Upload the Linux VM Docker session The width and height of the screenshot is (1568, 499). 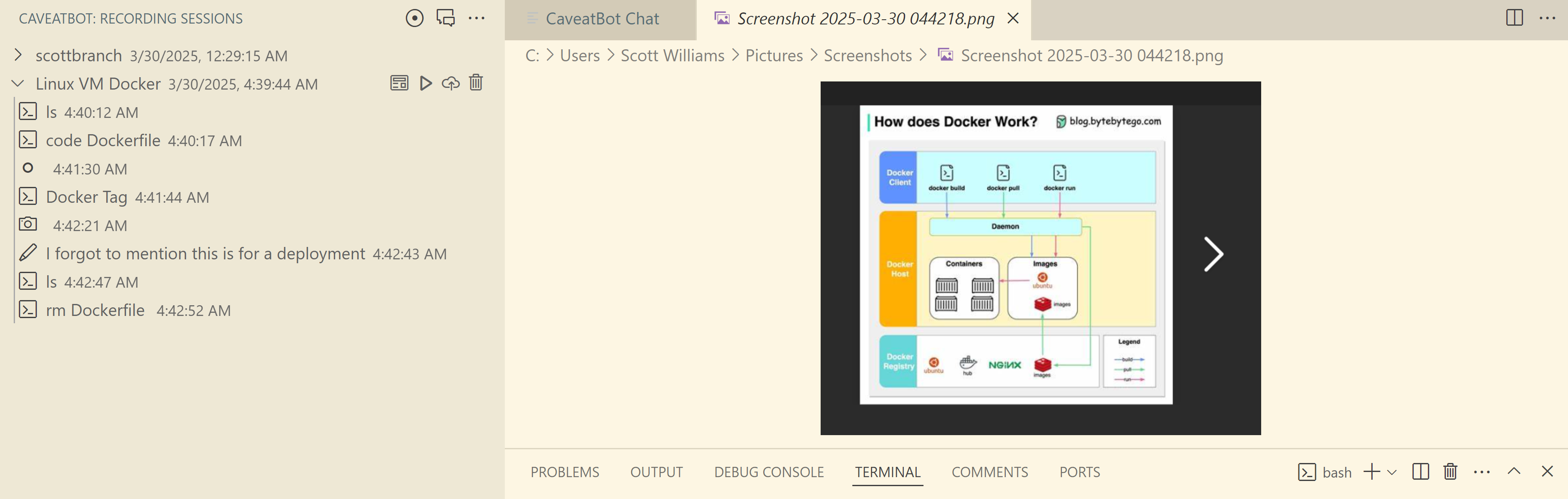[x=450, y=84]
